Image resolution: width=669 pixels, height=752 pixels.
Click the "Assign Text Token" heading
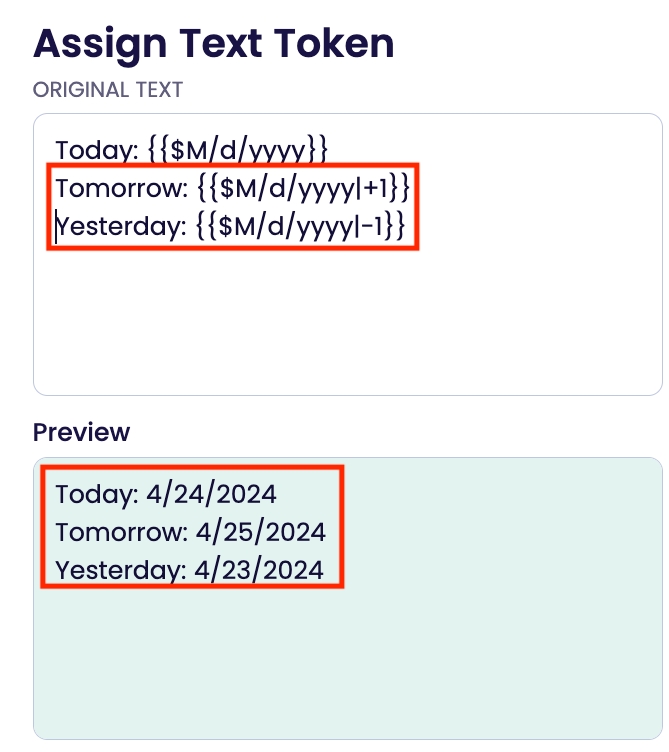pos(213,42)
